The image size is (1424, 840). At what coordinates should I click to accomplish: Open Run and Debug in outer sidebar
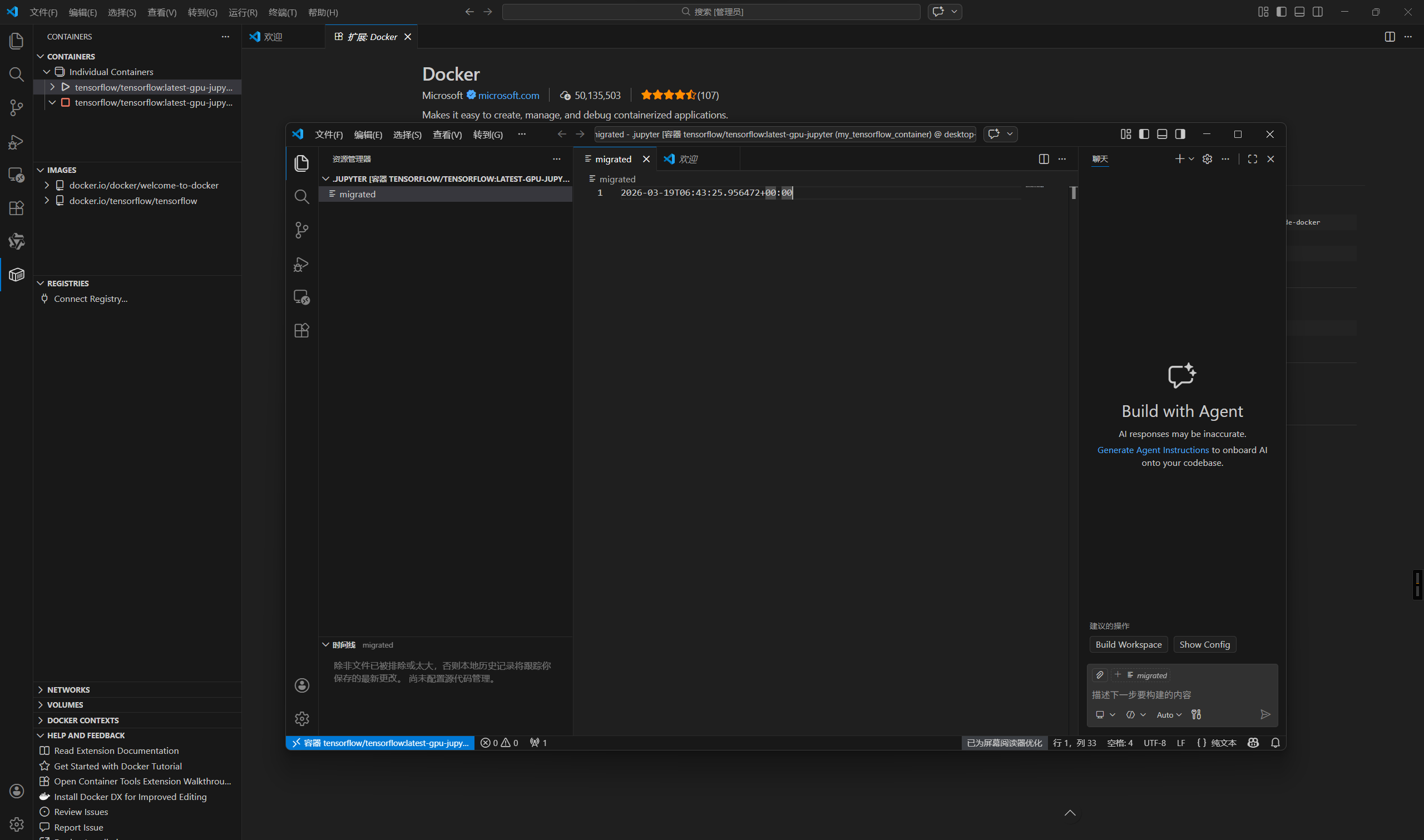pyautogui.click(x=17, y=142)
